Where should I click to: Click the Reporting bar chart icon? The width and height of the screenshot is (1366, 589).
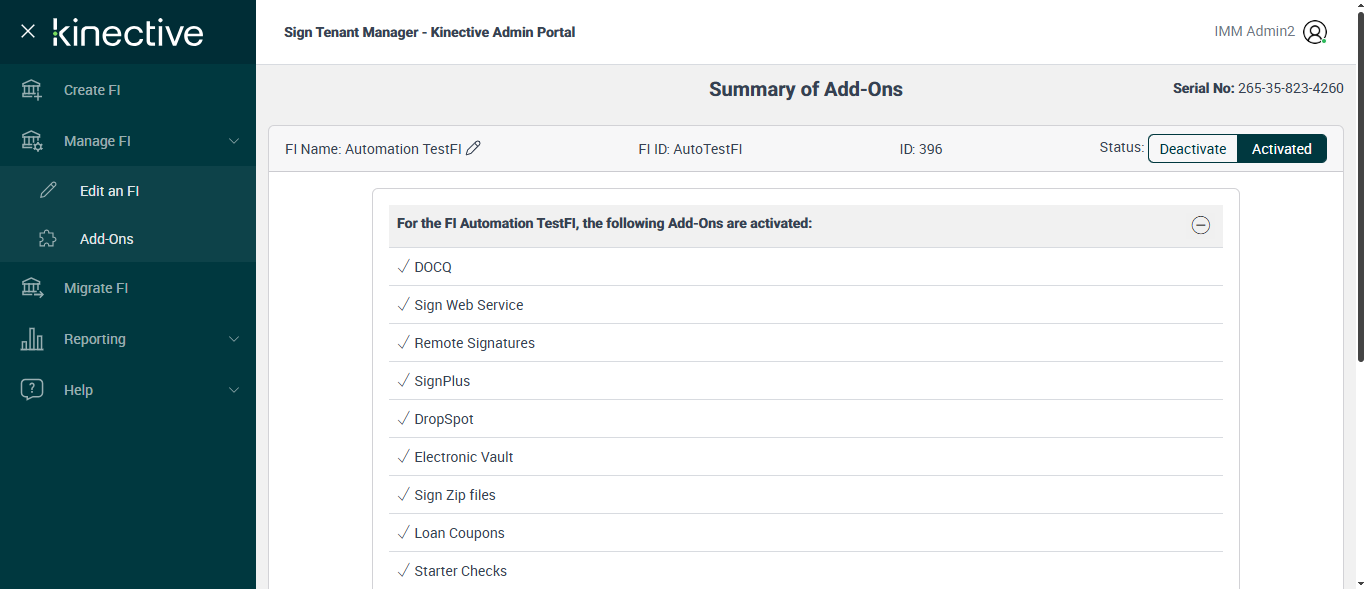coord(32,339)
